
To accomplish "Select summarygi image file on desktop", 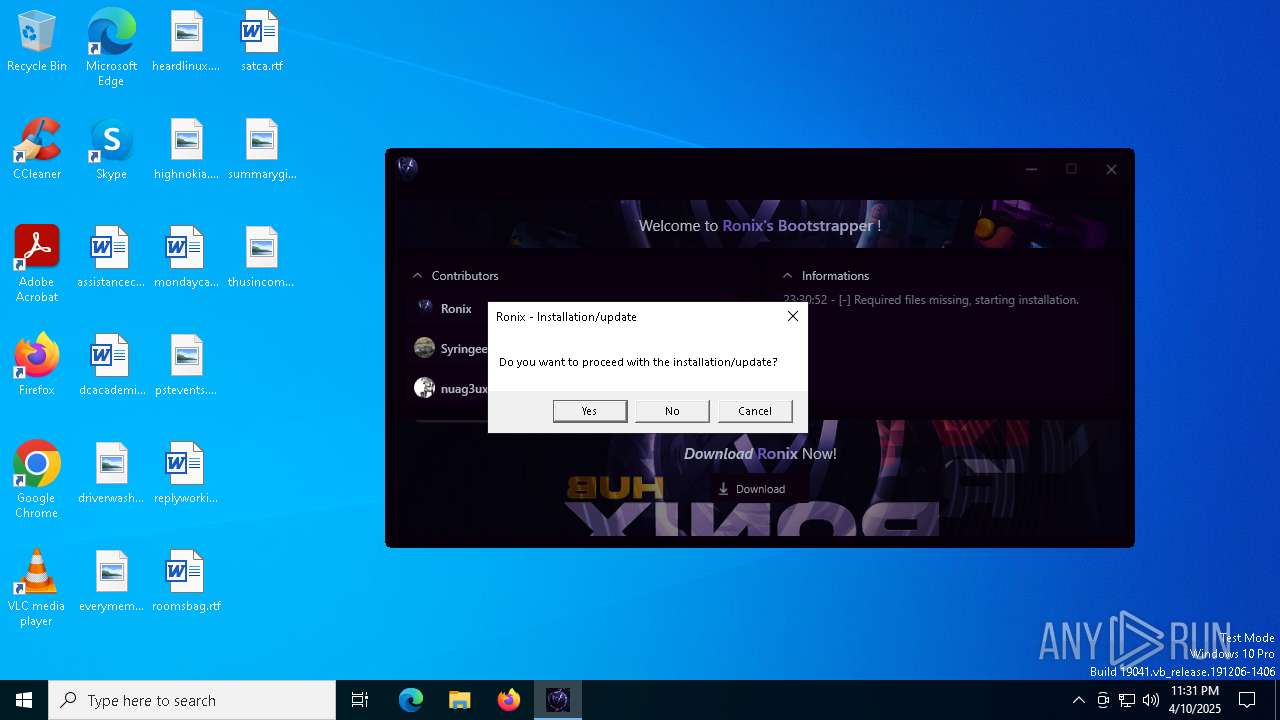I will coord(261,150).
